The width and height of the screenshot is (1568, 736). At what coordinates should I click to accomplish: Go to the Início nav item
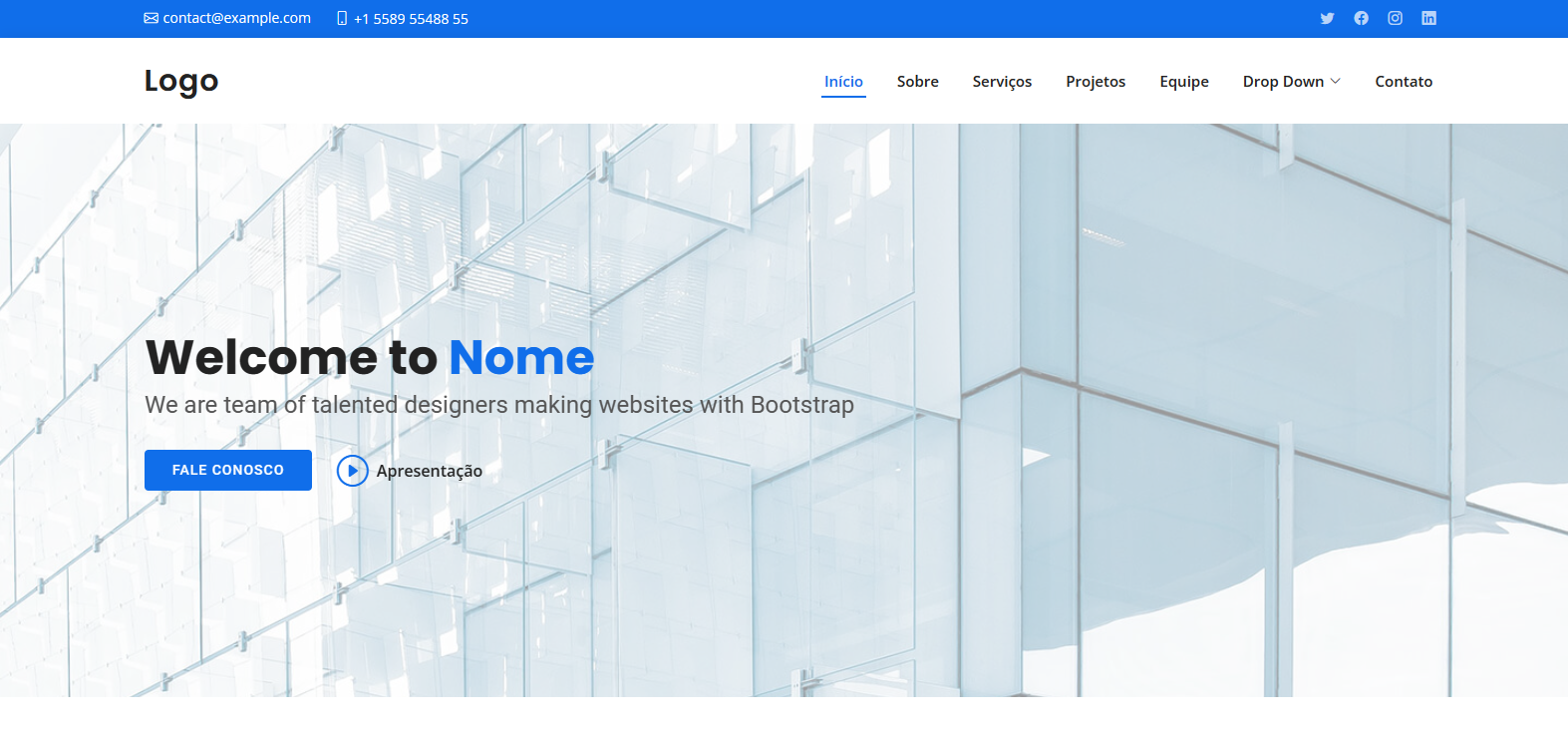[x=843, y=82]
